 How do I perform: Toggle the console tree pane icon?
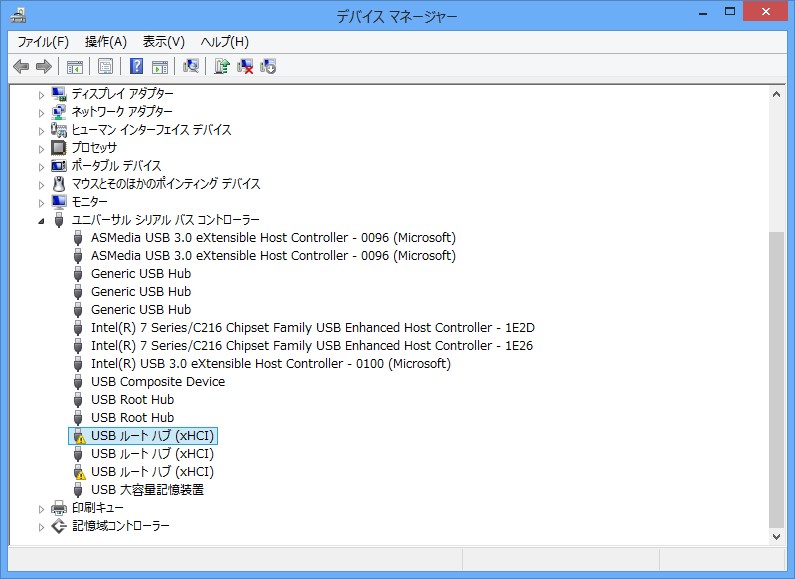click(x=74, y=67)
